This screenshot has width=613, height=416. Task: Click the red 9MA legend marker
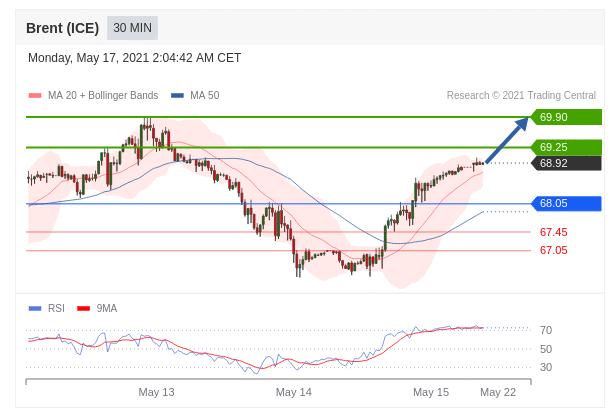pos(84,309)
